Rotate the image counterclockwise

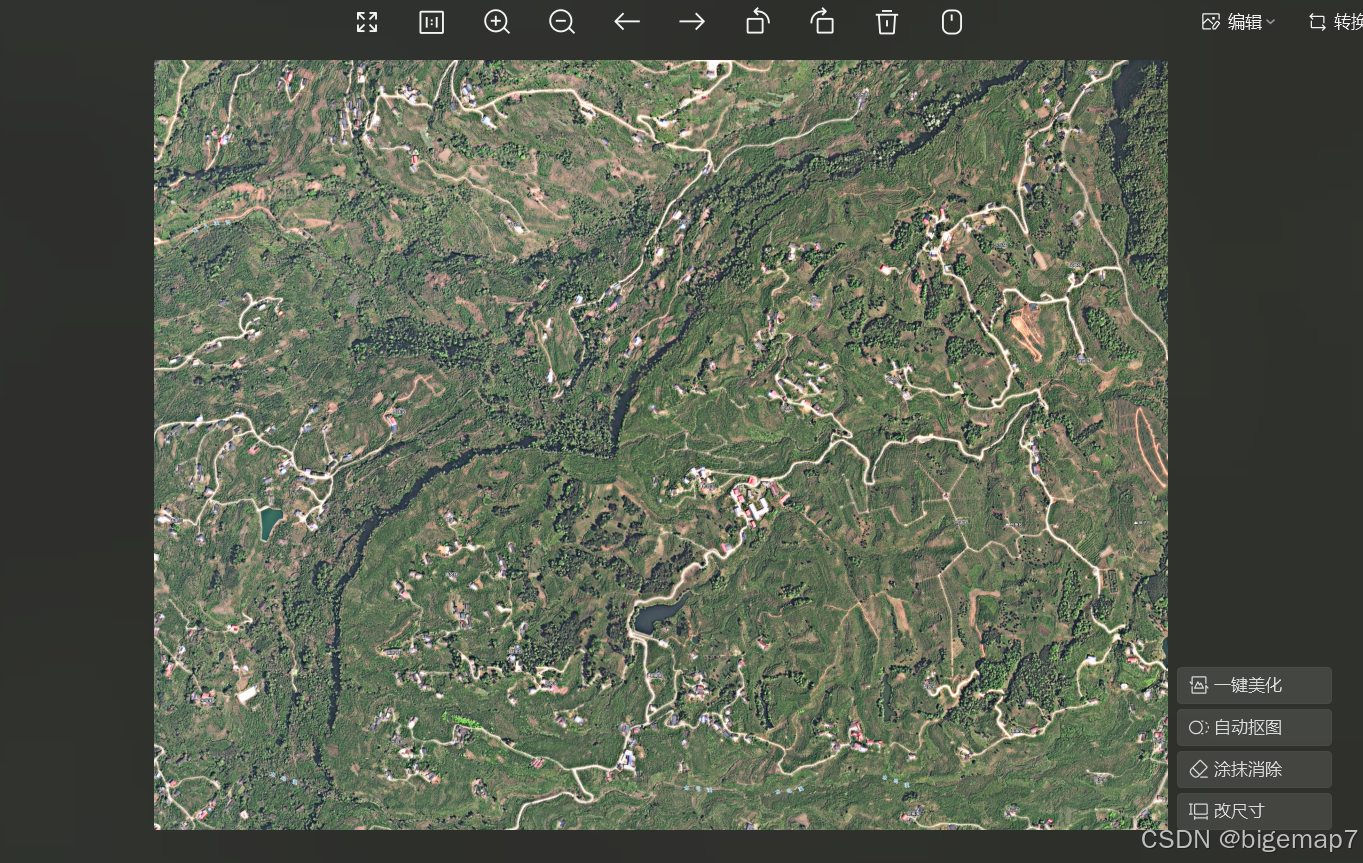[x=758, y=21]
